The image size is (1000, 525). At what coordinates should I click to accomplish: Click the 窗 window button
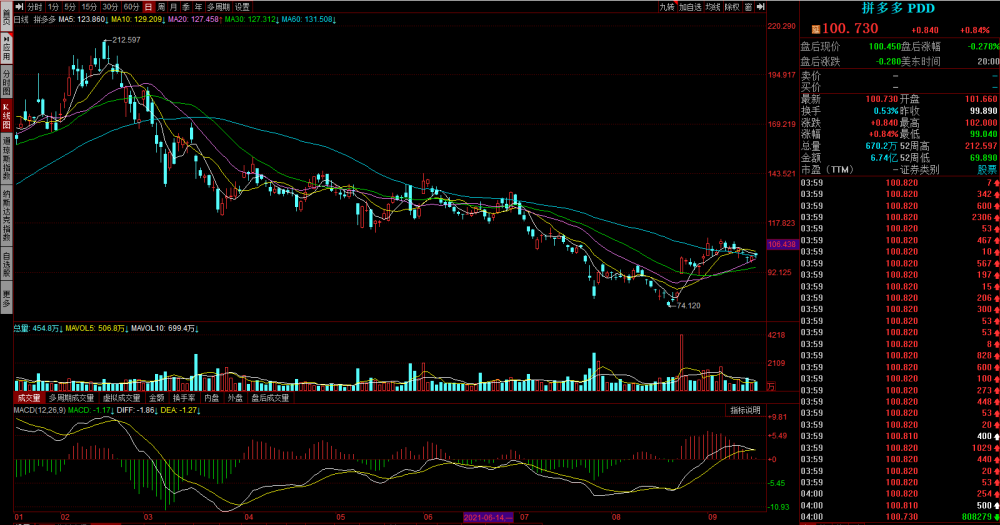tap(748, 7)
